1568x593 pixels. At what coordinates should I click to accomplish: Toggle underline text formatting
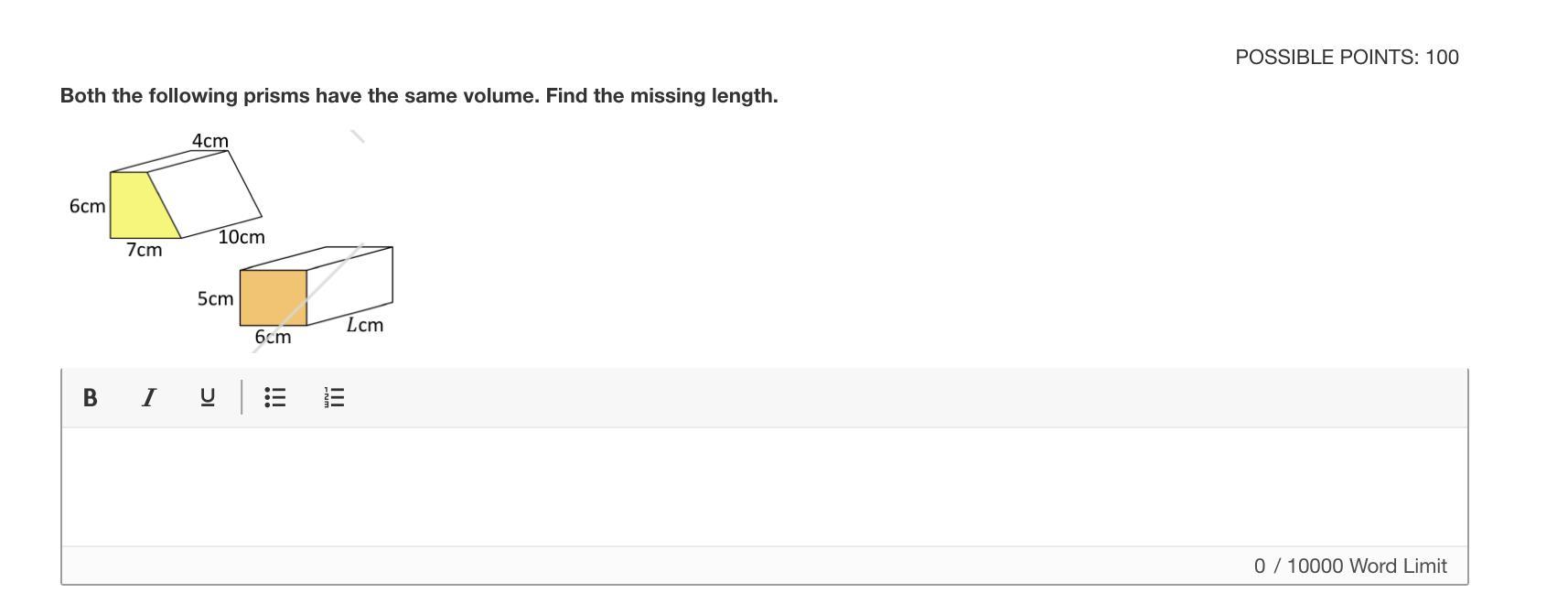(x=208, y=397)
